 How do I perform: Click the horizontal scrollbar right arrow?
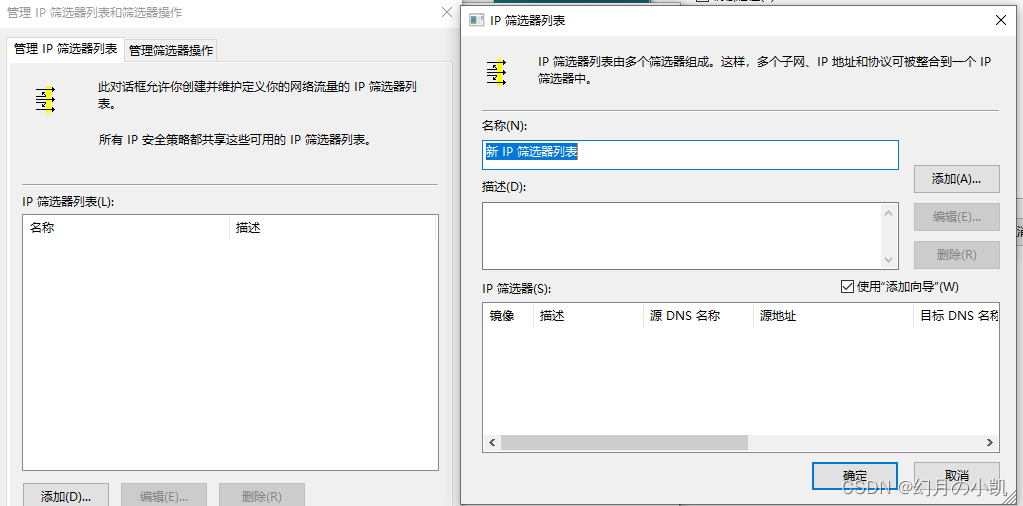pyautogui.click(x=990, y=442)
